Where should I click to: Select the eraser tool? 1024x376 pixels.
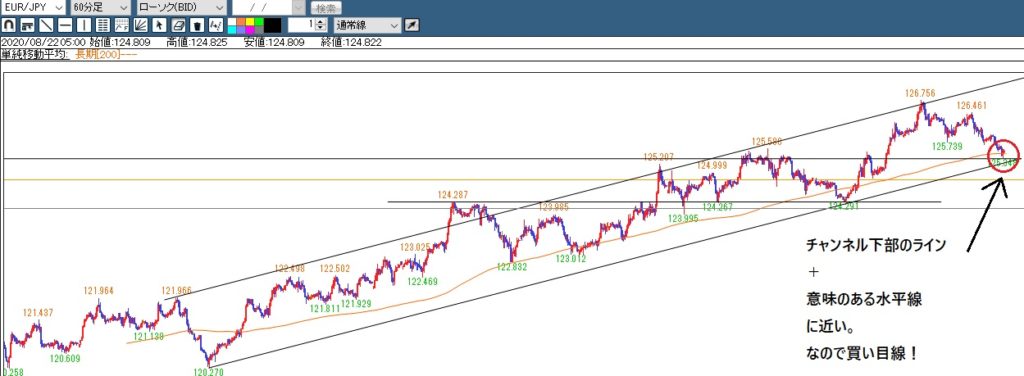178,25
